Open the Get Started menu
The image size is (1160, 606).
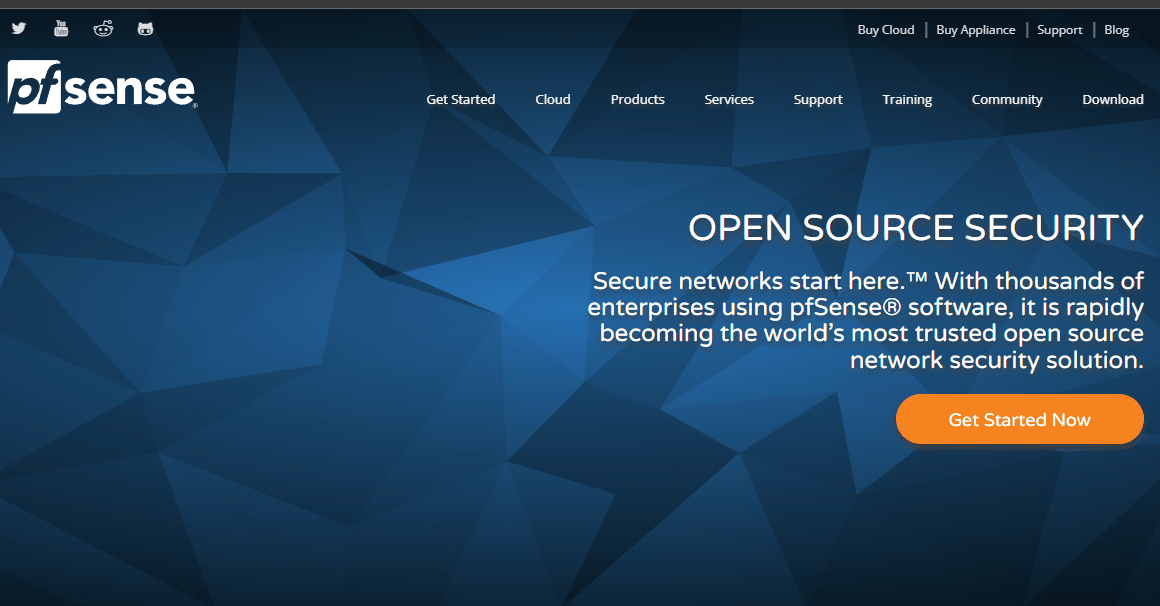[460, 99]
